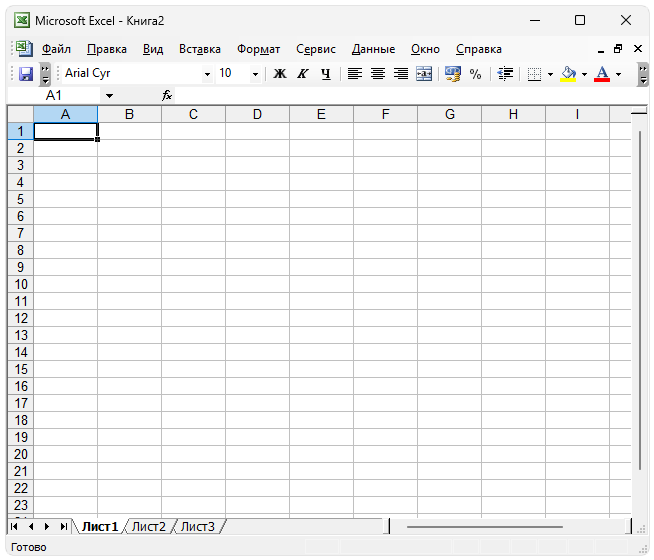Toggle bold formatting (Ж)

point(279,74)
